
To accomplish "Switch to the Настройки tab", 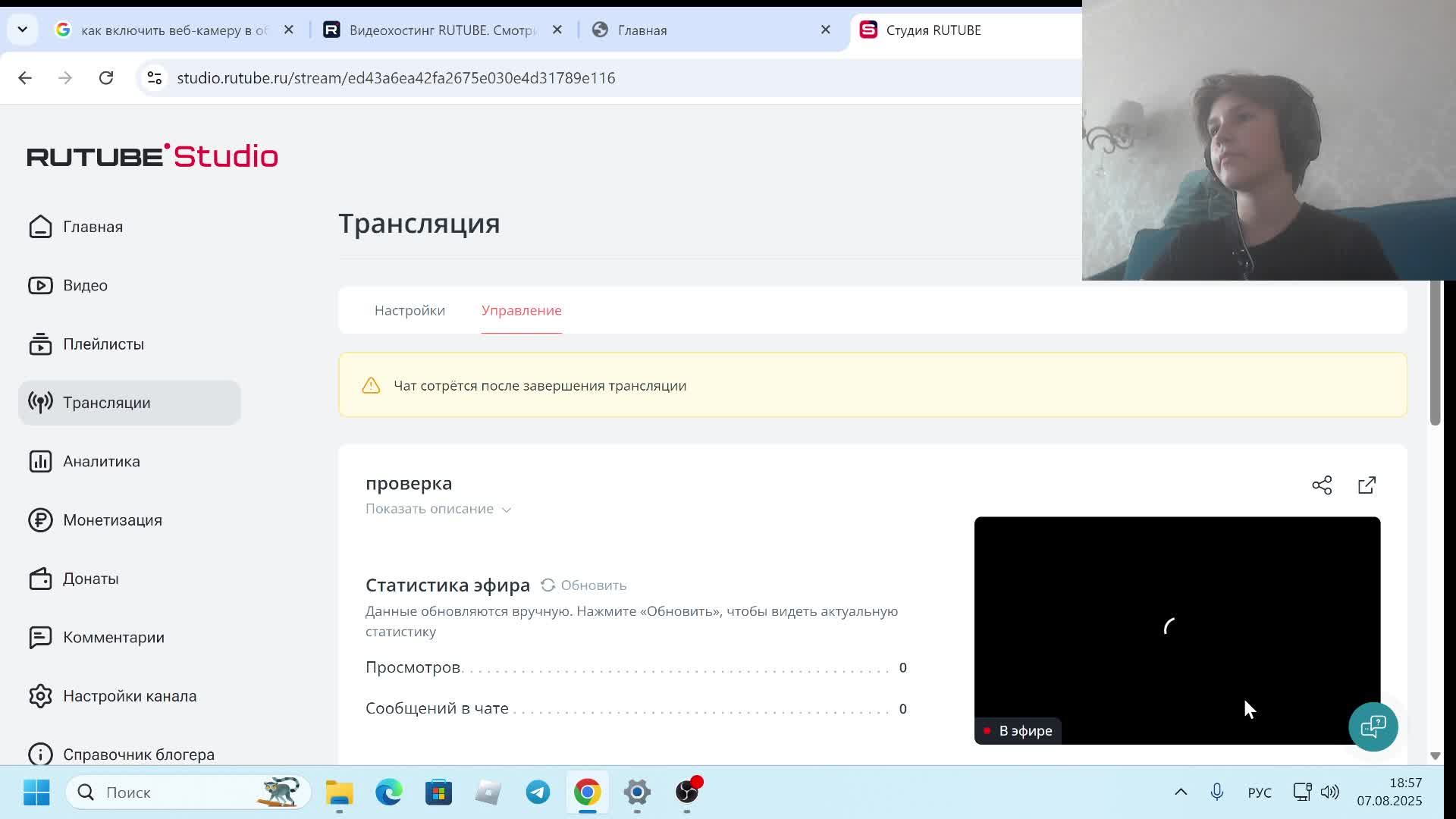I will 409,310.
